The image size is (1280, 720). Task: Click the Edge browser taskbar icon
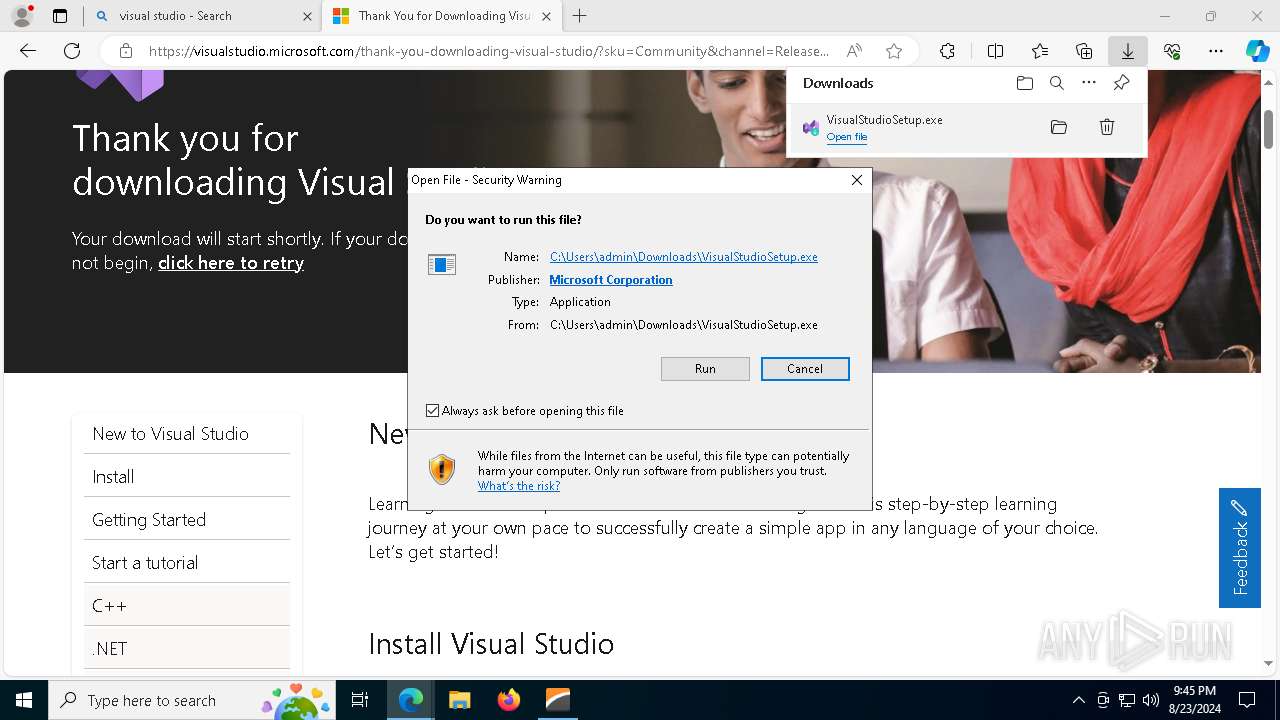coord(410,700)
